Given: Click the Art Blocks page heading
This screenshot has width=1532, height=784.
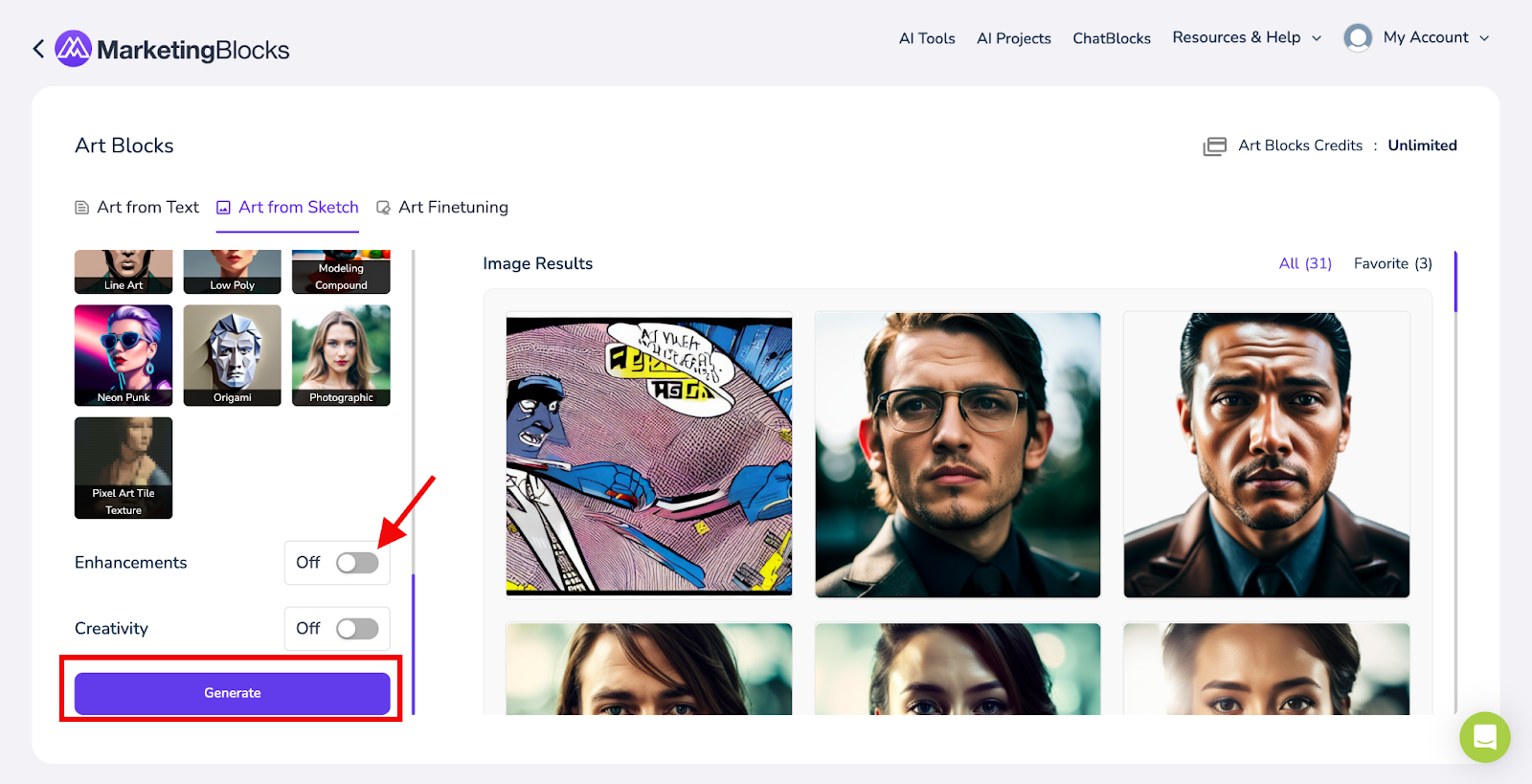Looking at the screenshot, I should click(124, 146).
